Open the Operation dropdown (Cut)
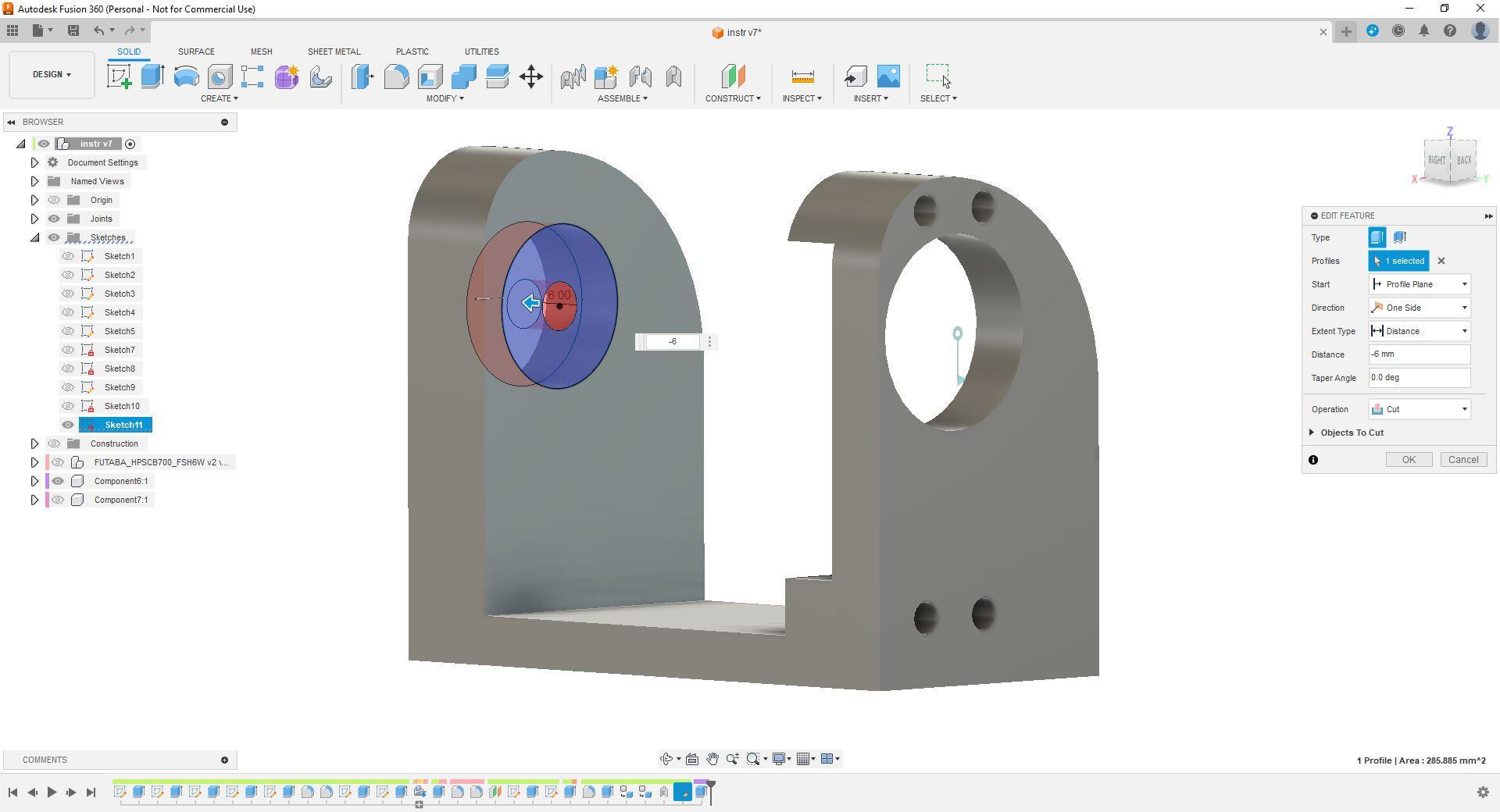 (x=1420, y=409)
